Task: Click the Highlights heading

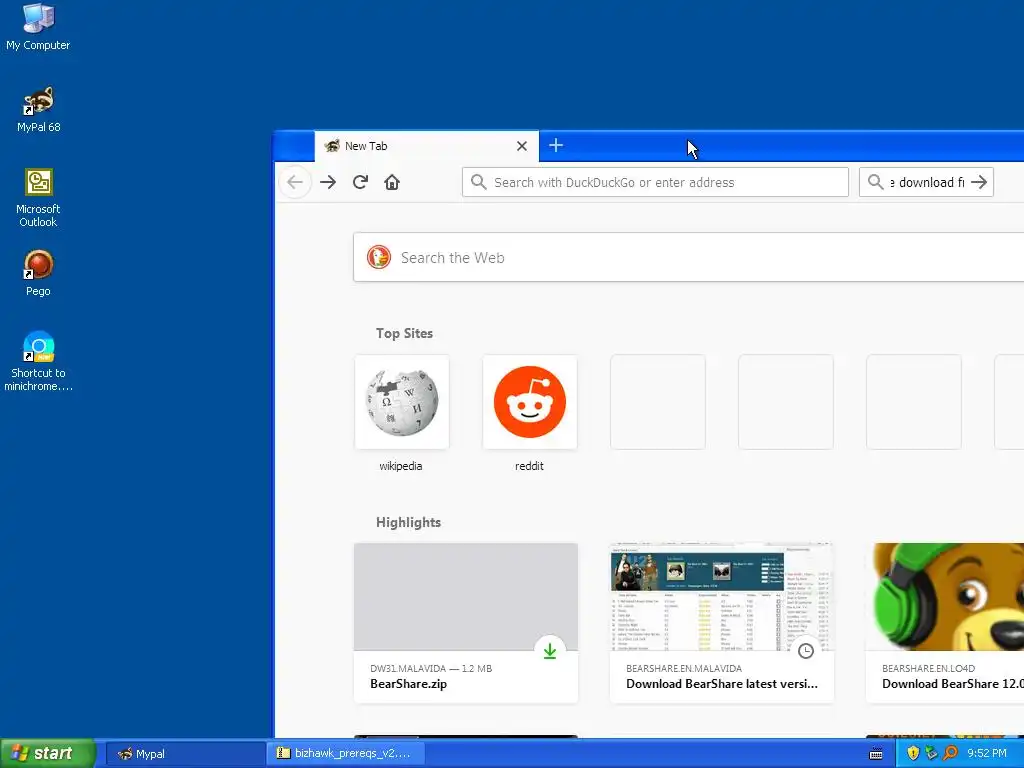Action: pos(408,522)
